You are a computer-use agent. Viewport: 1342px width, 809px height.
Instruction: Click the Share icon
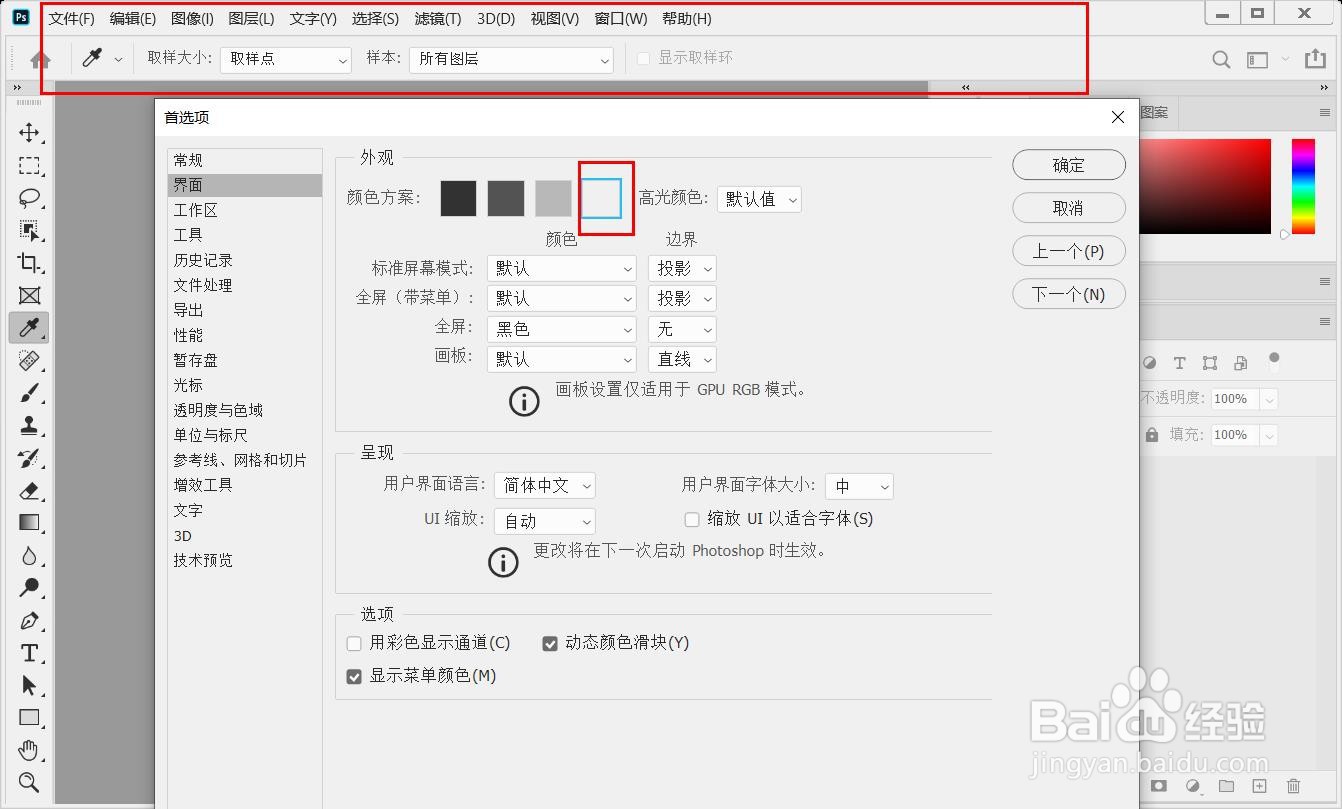click(x=1316, y=59)
